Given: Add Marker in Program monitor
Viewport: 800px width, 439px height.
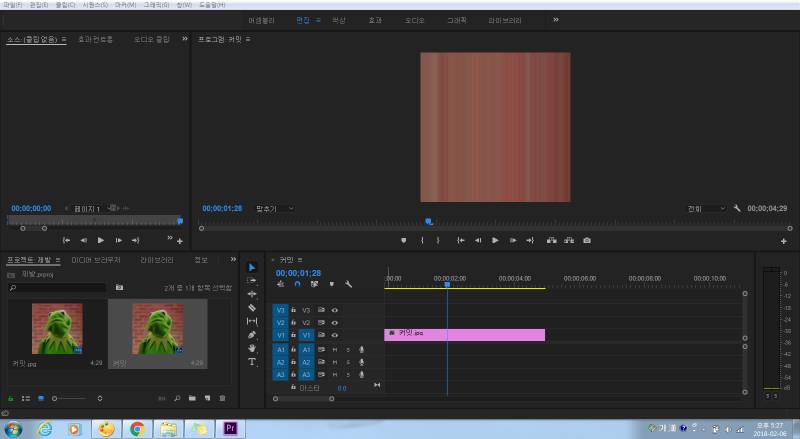Looking at the screenshot, I should tap(404, 240).
